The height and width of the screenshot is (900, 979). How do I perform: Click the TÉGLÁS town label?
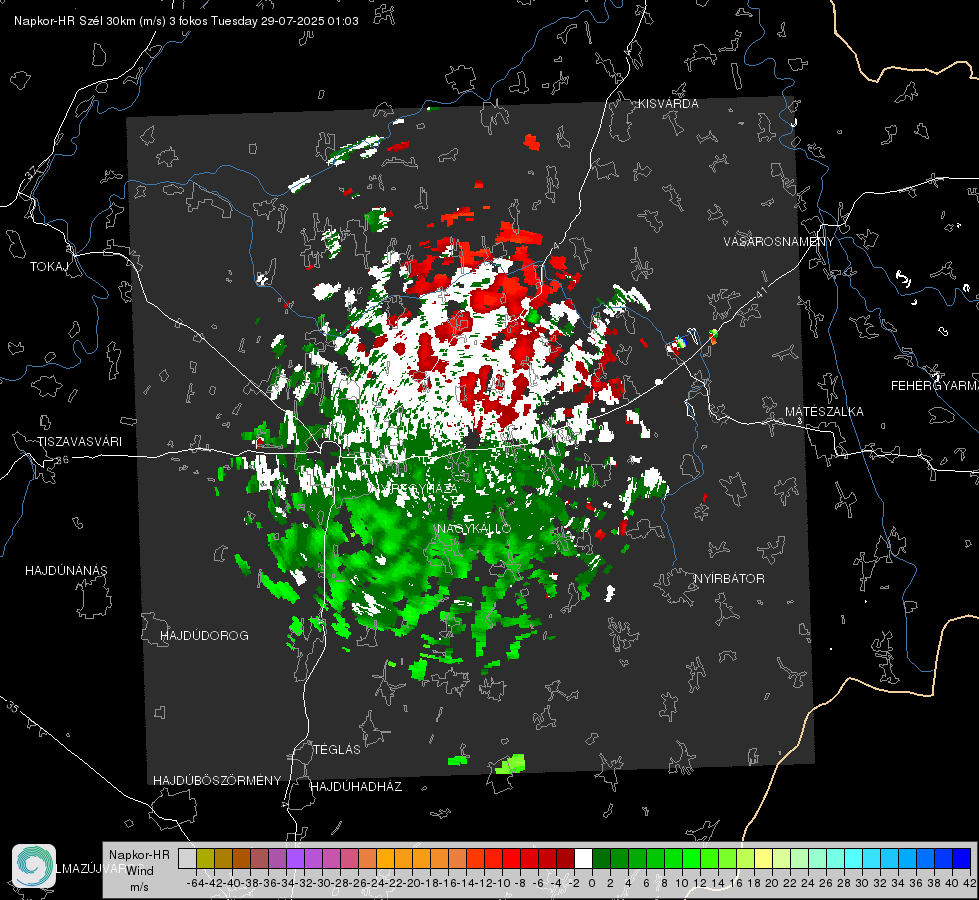click(x=337, y=750)
